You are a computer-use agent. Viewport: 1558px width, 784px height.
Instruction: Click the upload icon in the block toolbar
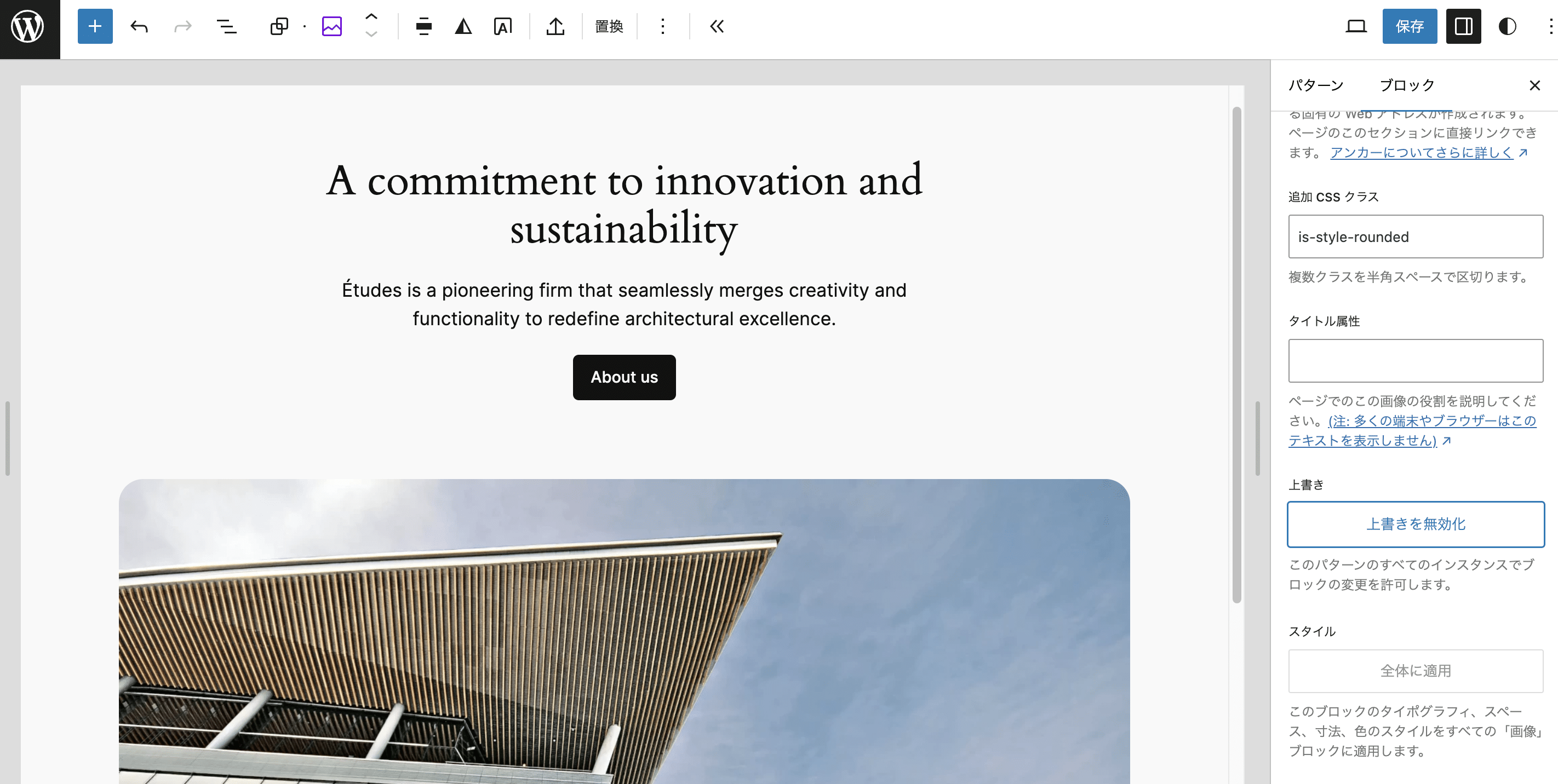coord(555,27)
